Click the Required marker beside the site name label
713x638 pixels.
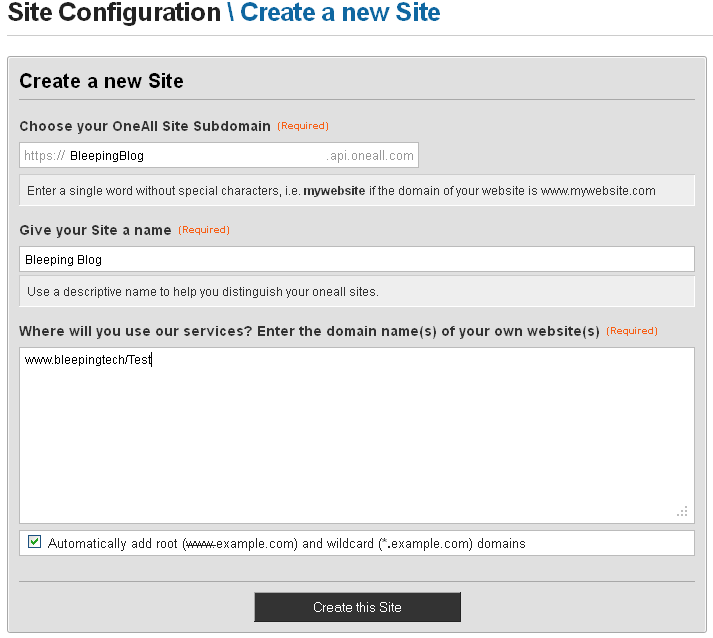[x=204, y=230]
